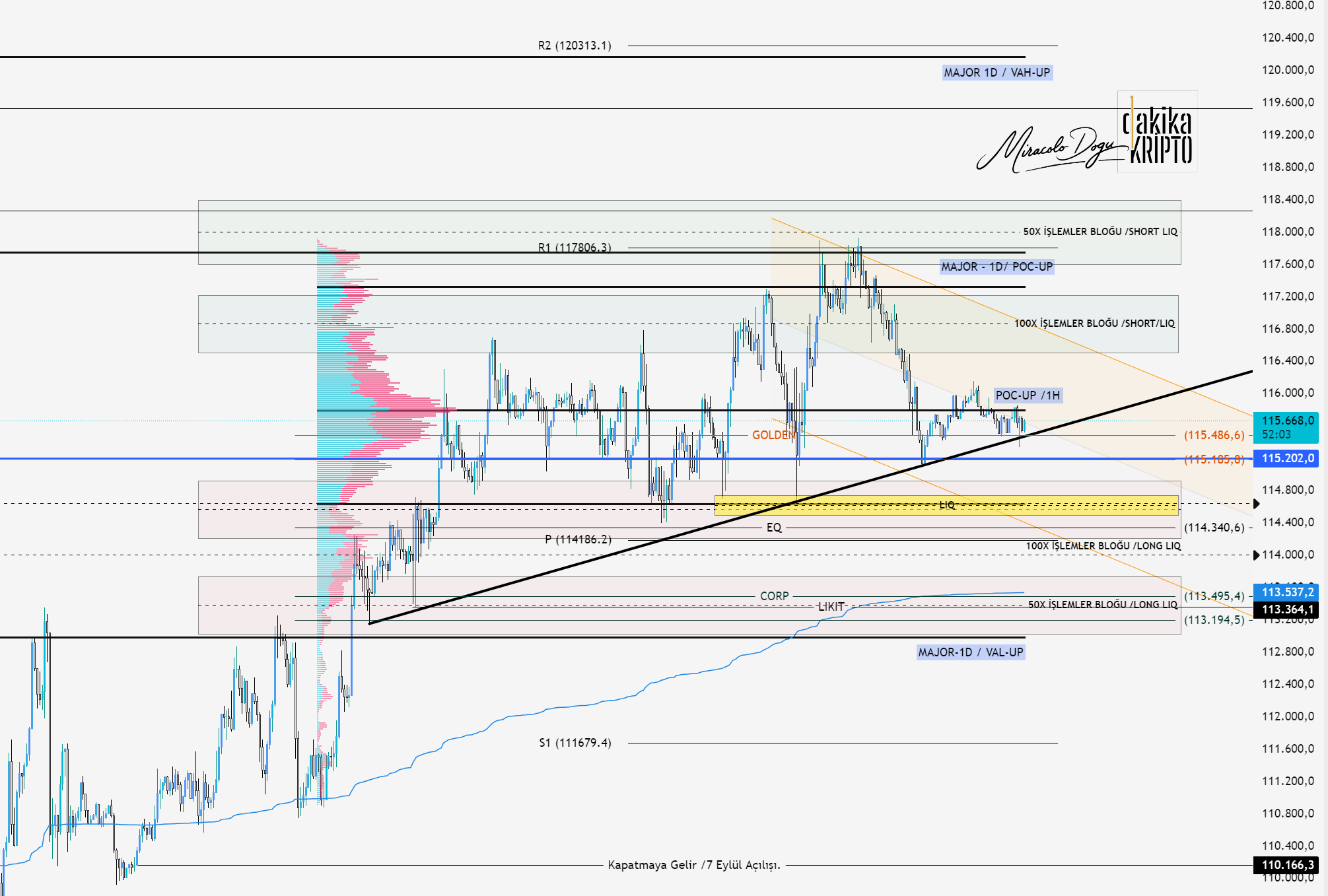
Task: Click the current price tag 115.668,0
Action: click(1288, 421)
